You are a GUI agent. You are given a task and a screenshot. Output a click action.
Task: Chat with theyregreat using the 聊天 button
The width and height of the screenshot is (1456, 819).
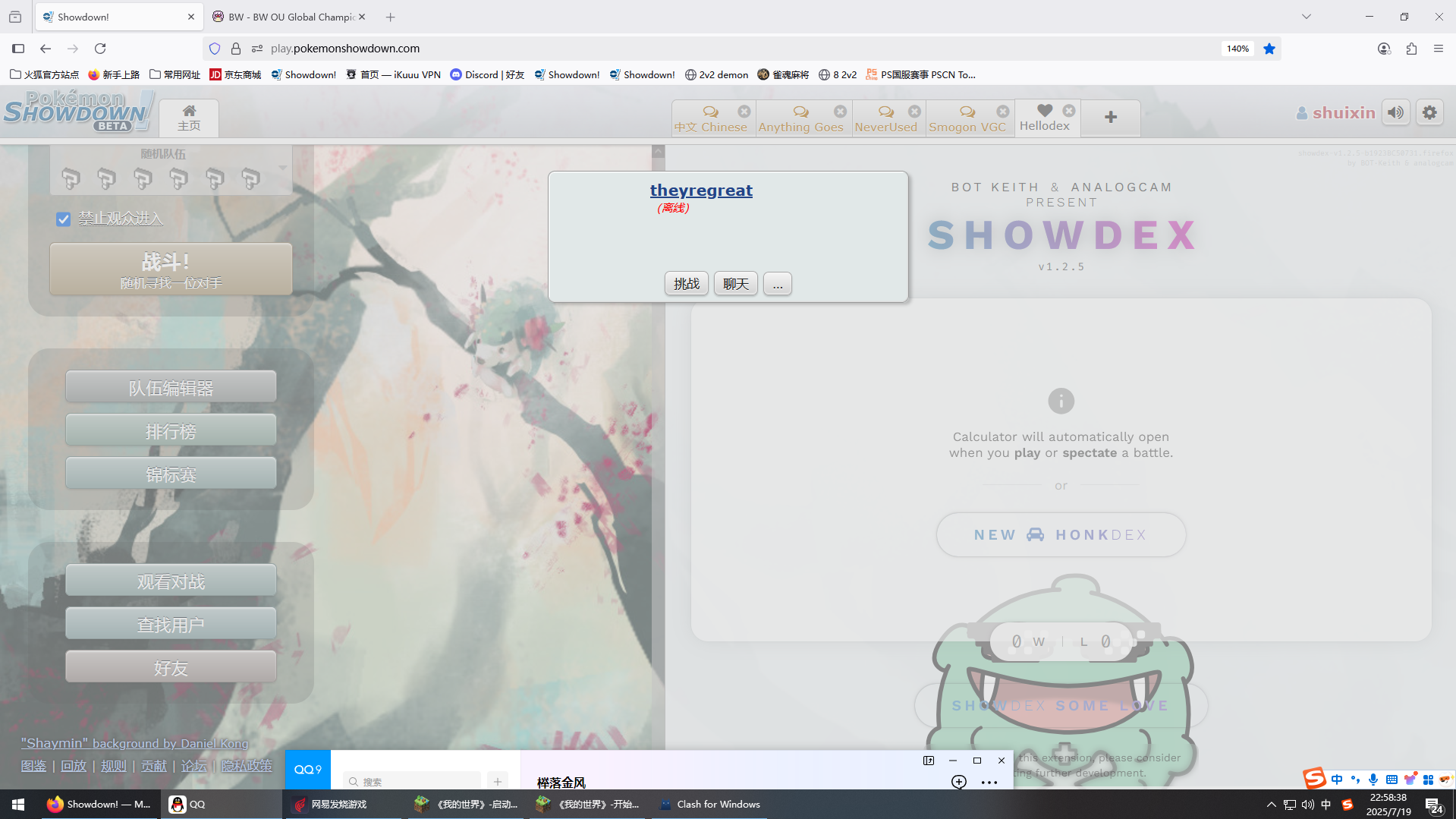736,284
